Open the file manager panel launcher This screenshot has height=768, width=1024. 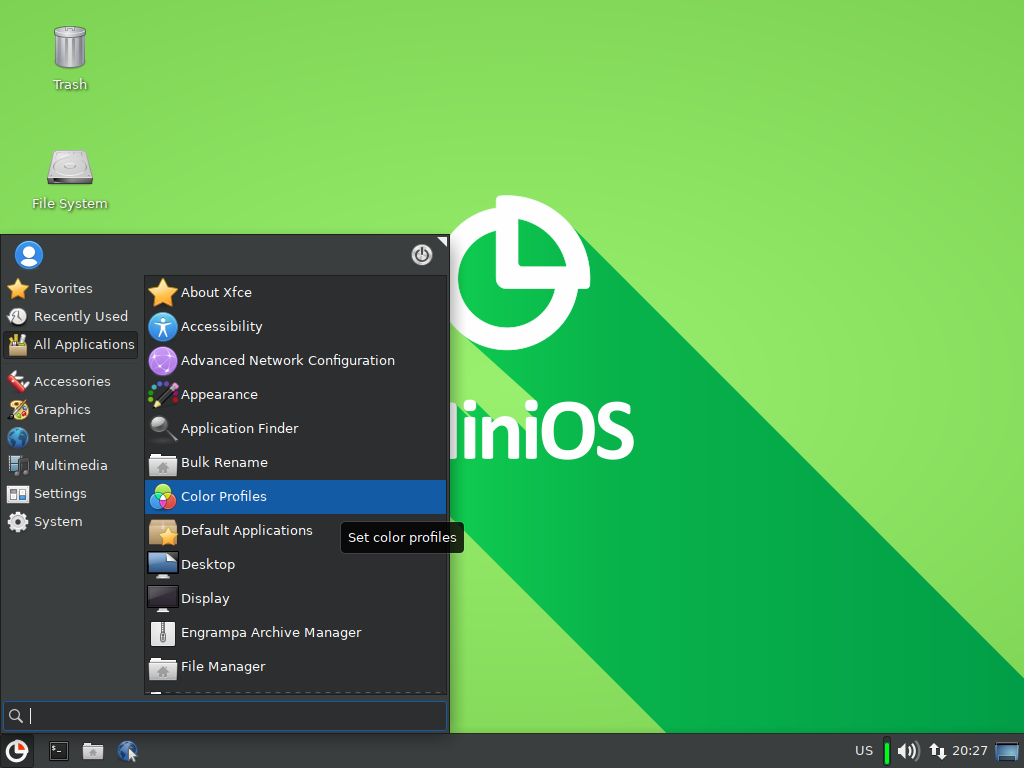93,751
